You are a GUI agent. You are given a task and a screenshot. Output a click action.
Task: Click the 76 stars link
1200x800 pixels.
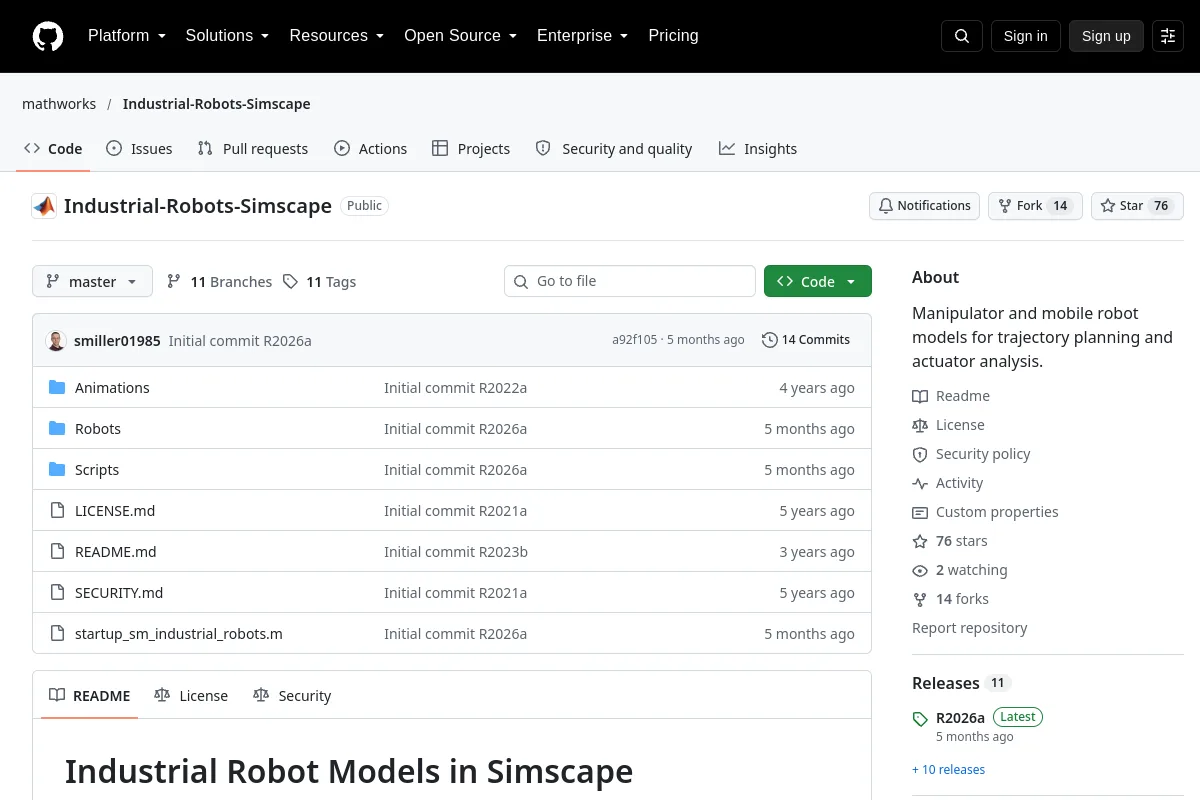950,541
